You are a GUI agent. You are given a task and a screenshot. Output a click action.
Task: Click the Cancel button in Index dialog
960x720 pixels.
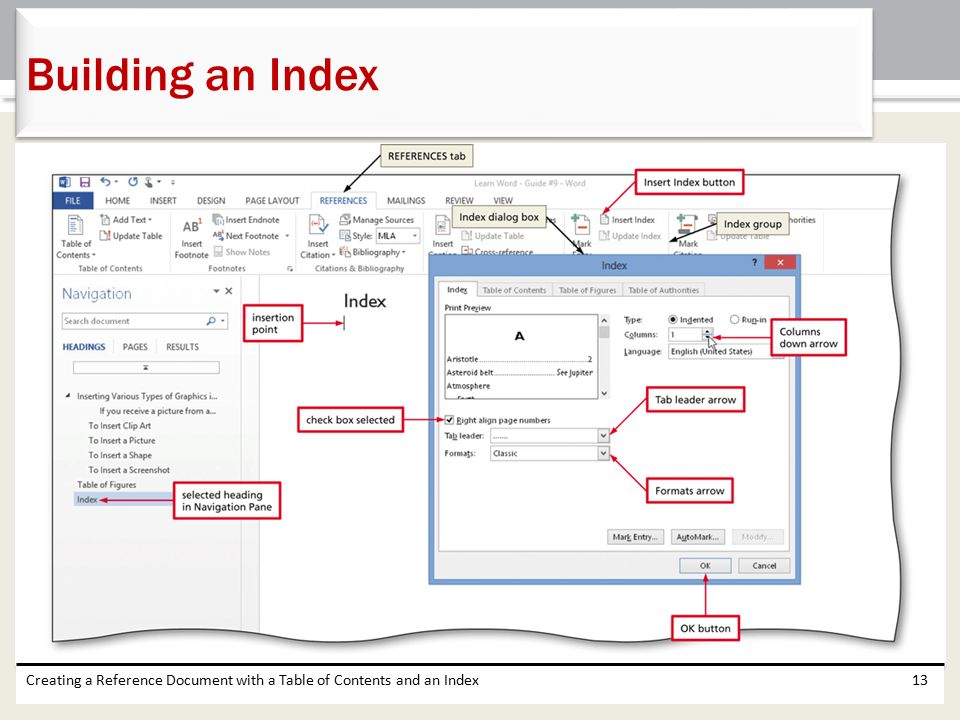(x=764, y=566)
